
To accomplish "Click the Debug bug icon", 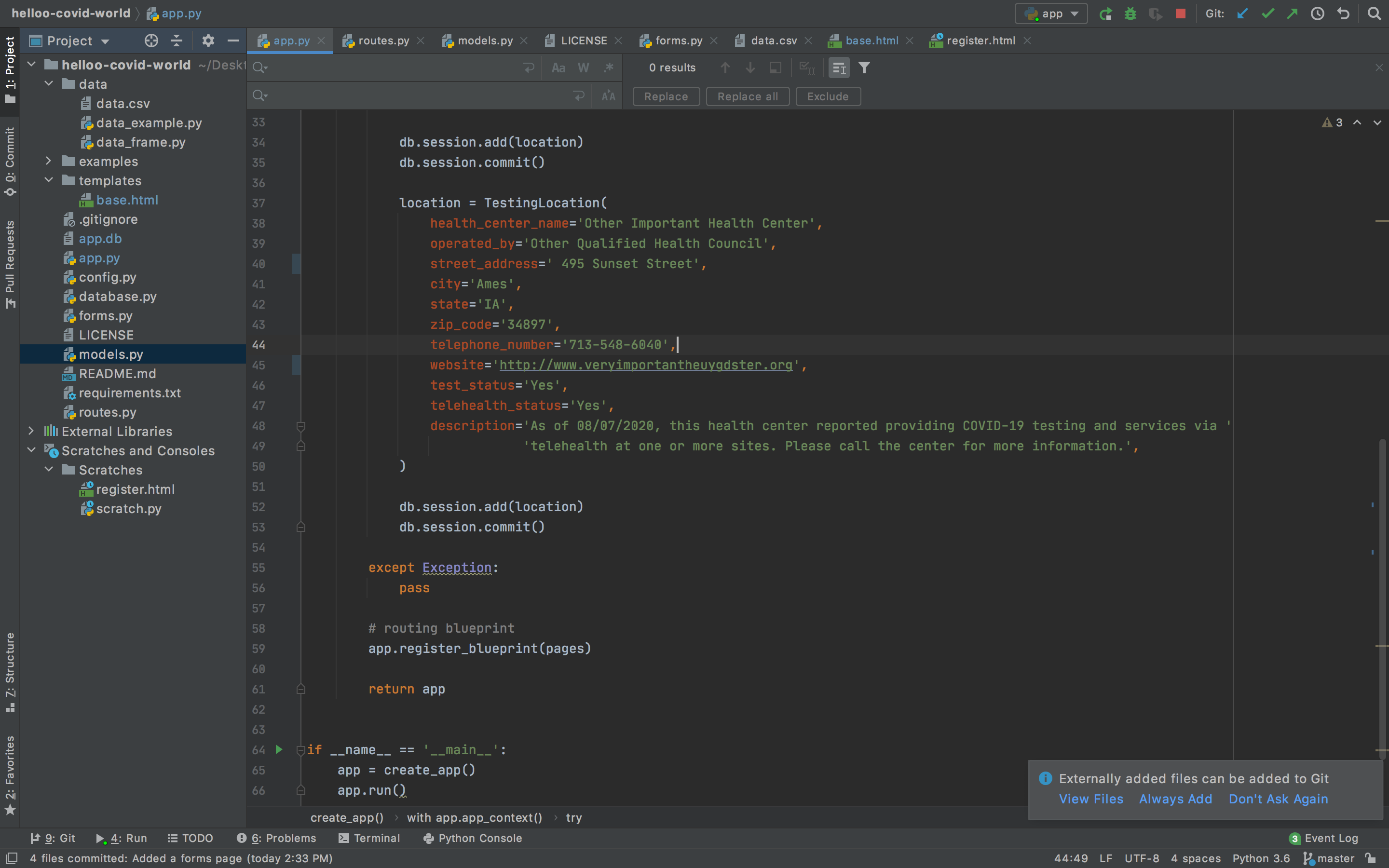I will click(1130, 14).
